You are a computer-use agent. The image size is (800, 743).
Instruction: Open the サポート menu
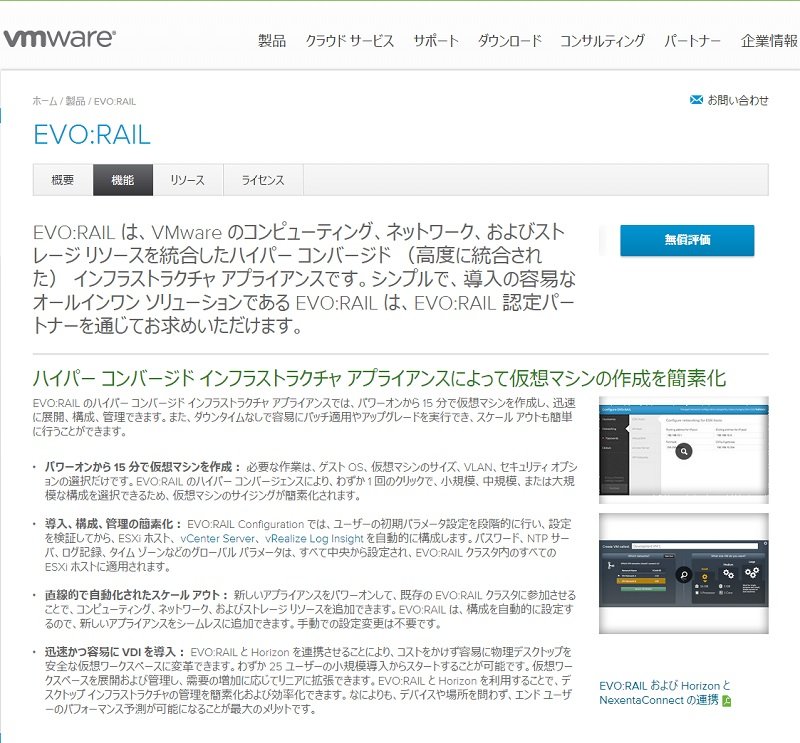(x=436, y=40)
